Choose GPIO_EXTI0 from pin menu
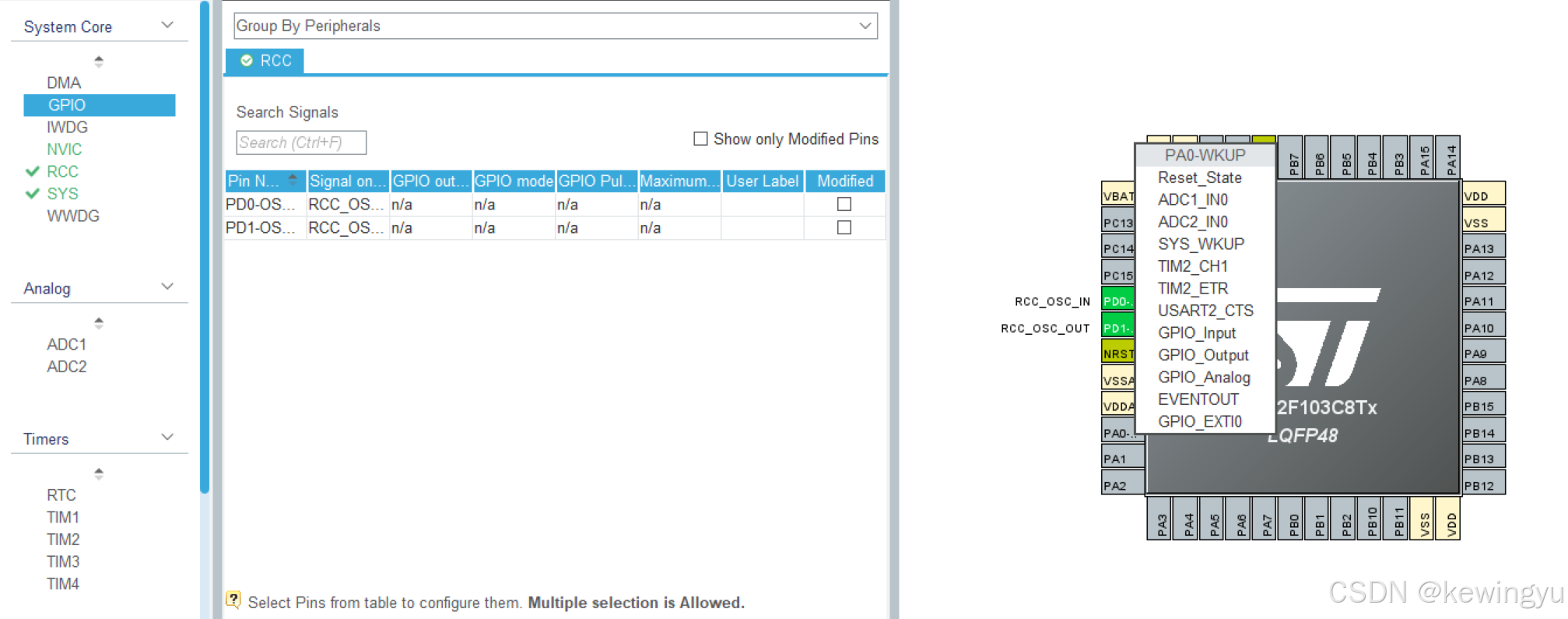1568x619 pixels. (x=1199, y=421)
